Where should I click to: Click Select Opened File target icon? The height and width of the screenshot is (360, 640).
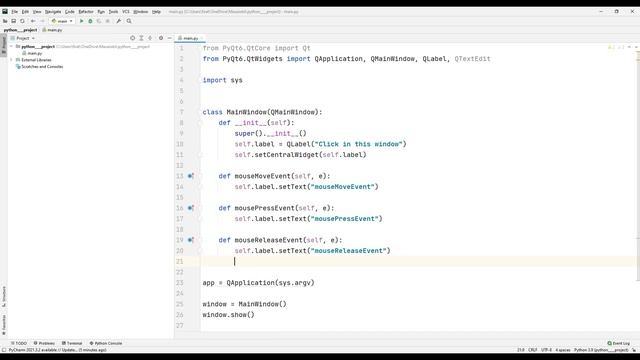(x=132, y=38)
